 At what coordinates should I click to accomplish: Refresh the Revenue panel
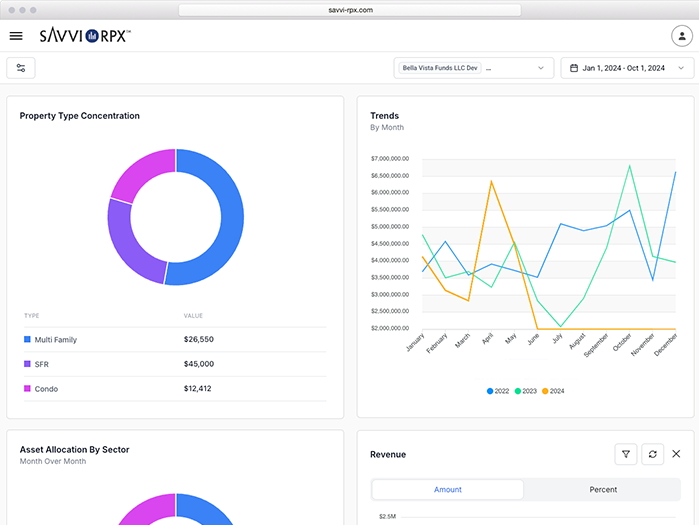[x=652, y=454]
